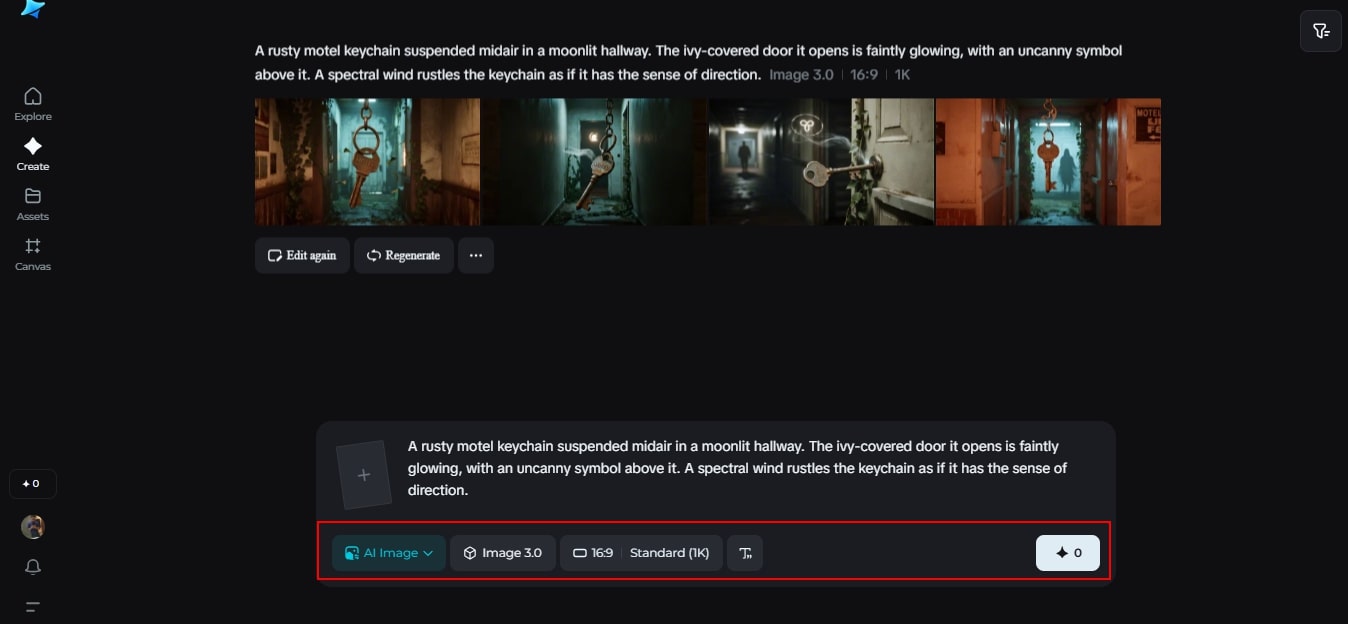Click the filter icon at top right
Screen dimensions: 1348x624
tap(1320, 31)
